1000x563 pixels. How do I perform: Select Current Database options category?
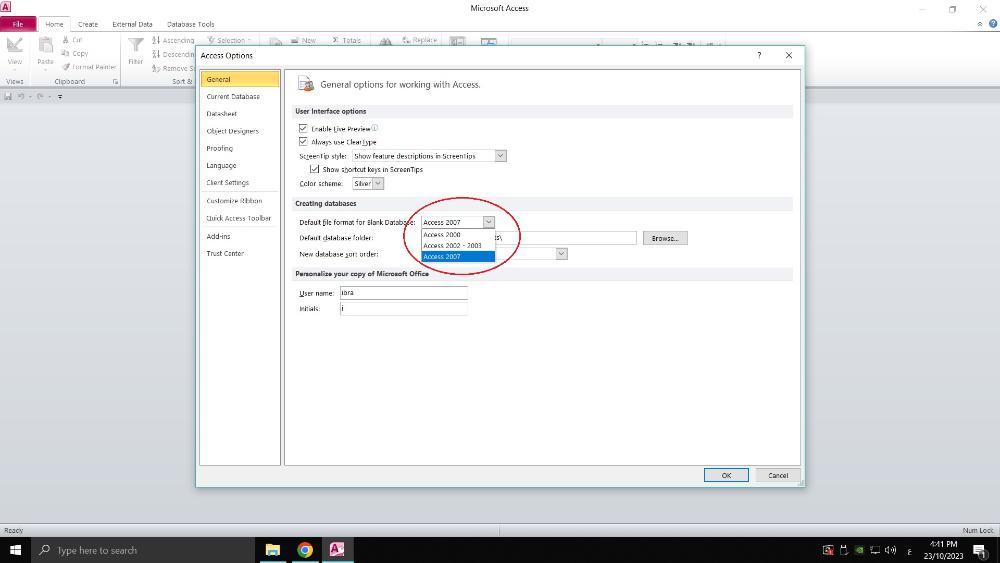tap(240, 96)
